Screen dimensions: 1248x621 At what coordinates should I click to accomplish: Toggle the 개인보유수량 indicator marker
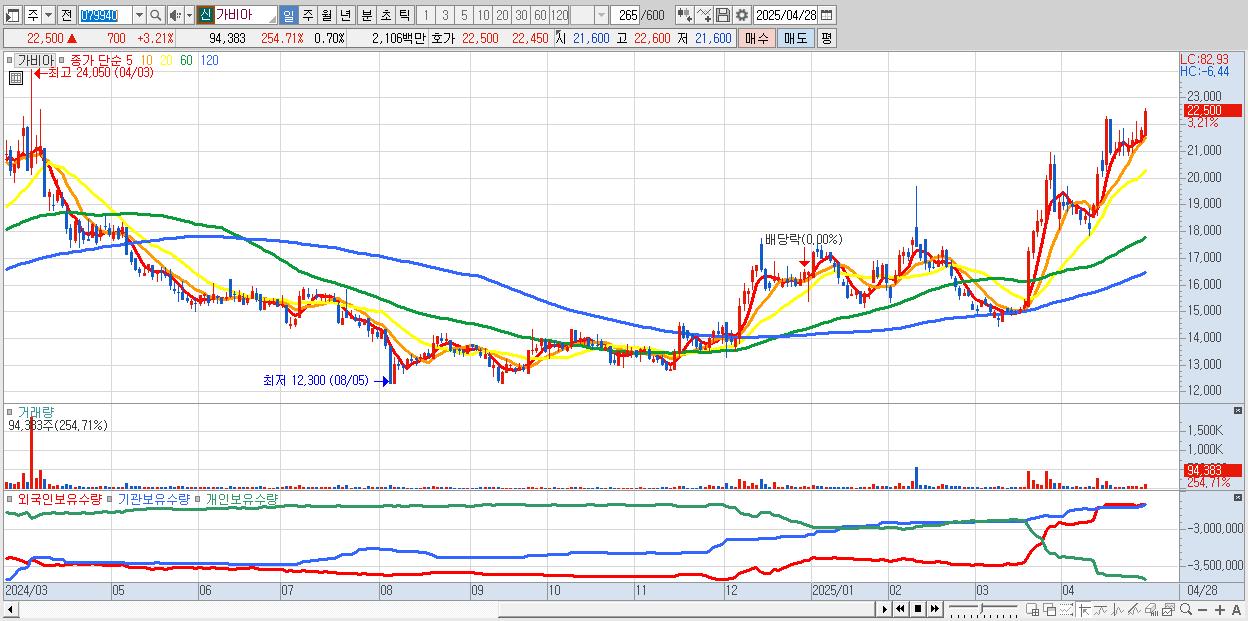199,497
